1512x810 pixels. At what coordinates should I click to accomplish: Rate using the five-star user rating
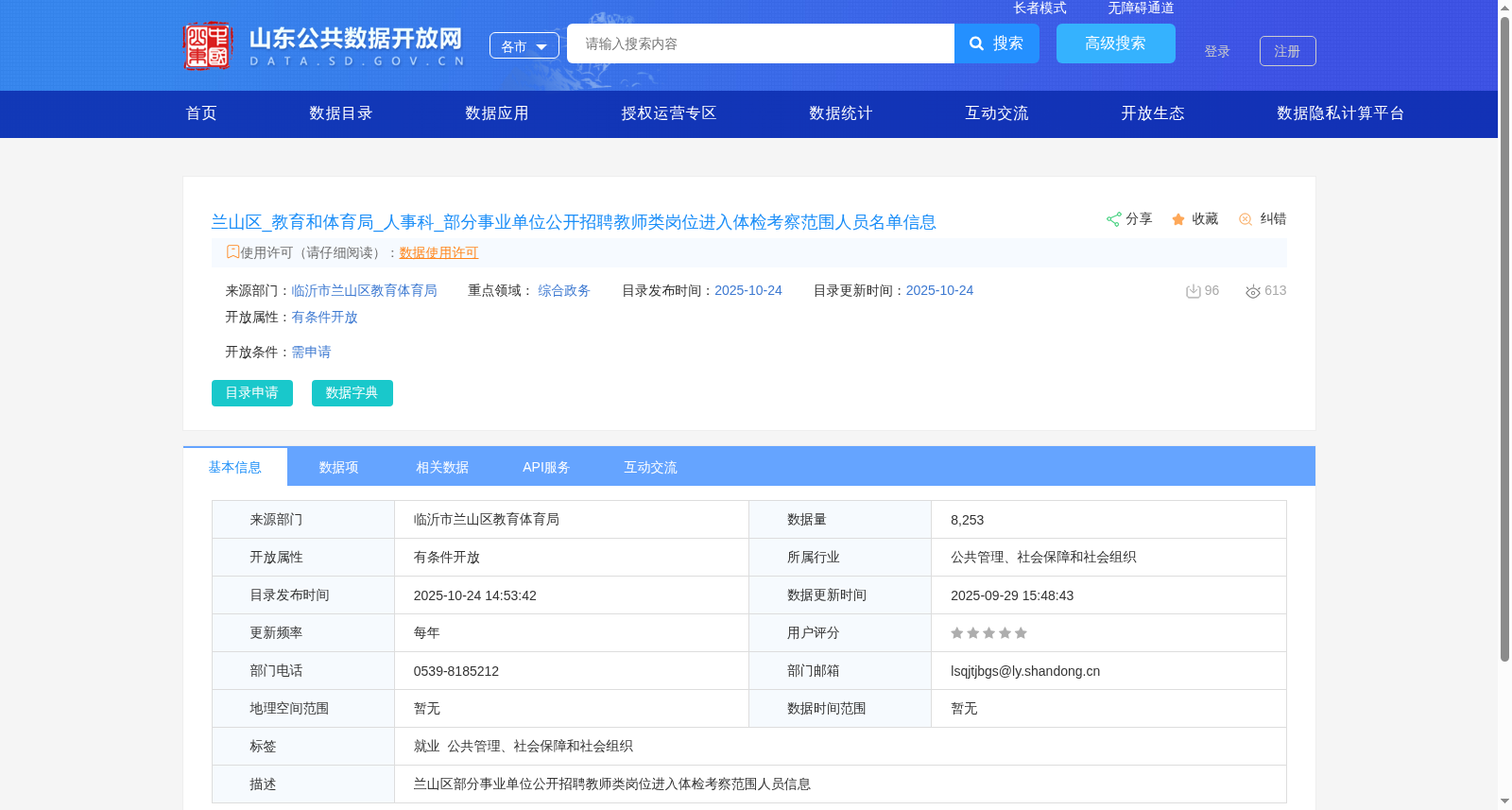click(988, 633)
